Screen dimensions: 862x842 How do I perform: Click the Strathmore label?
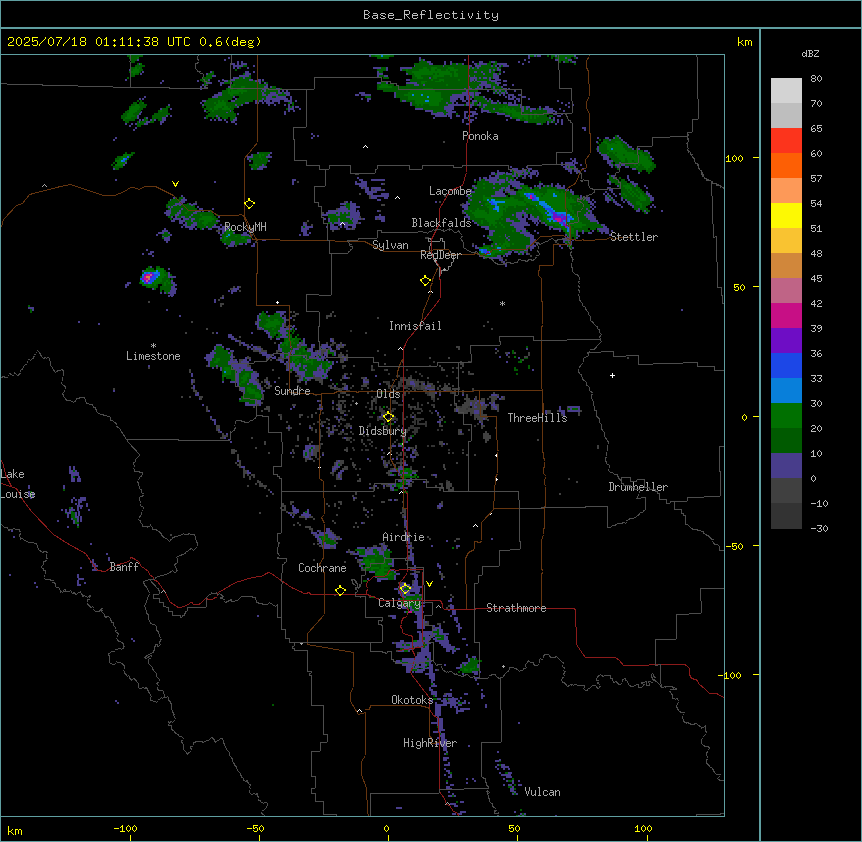tap(516, 608)
